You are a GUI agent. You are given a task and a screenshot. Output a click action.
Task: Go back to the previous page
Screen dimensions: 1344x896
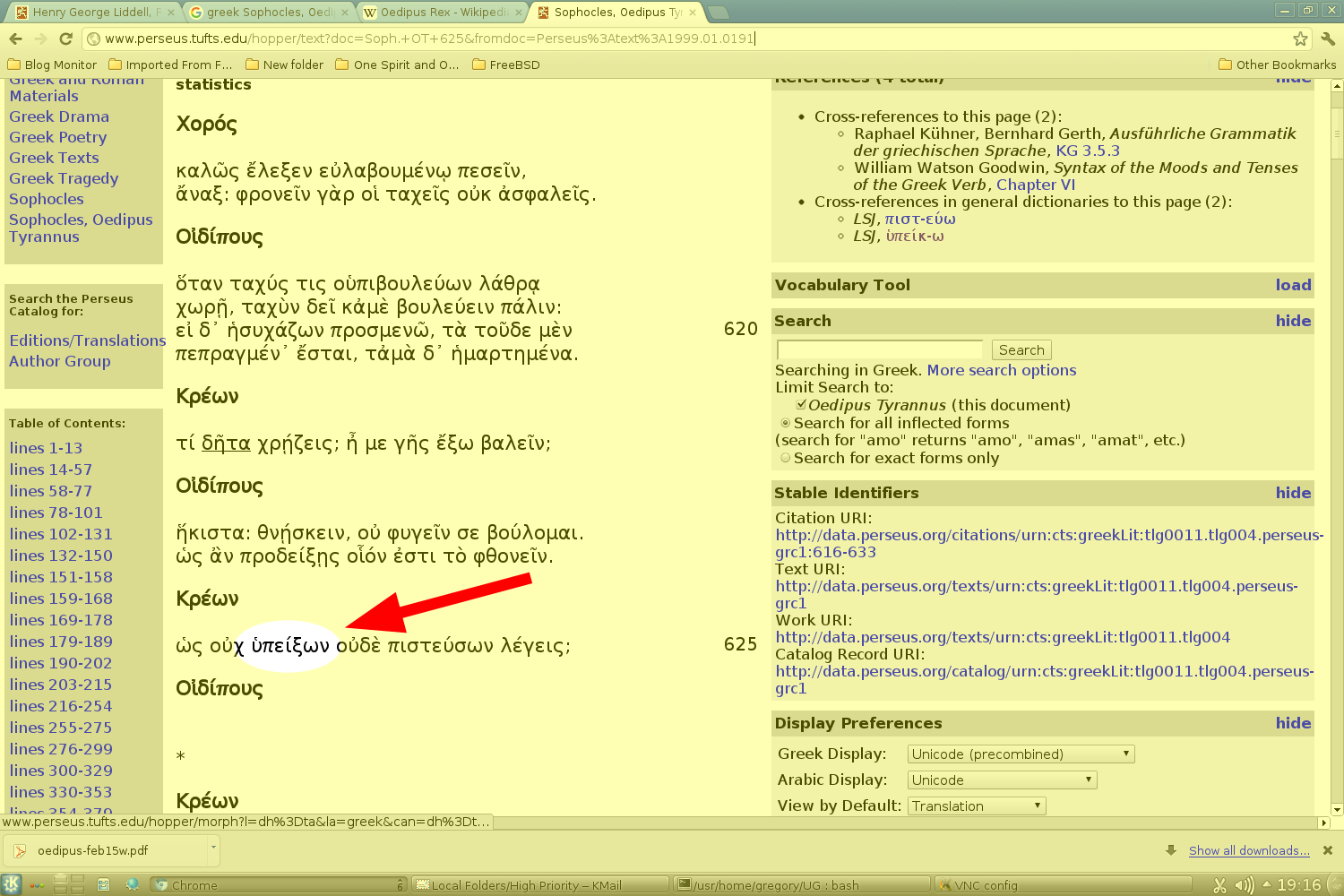click(x=15, y=39)
